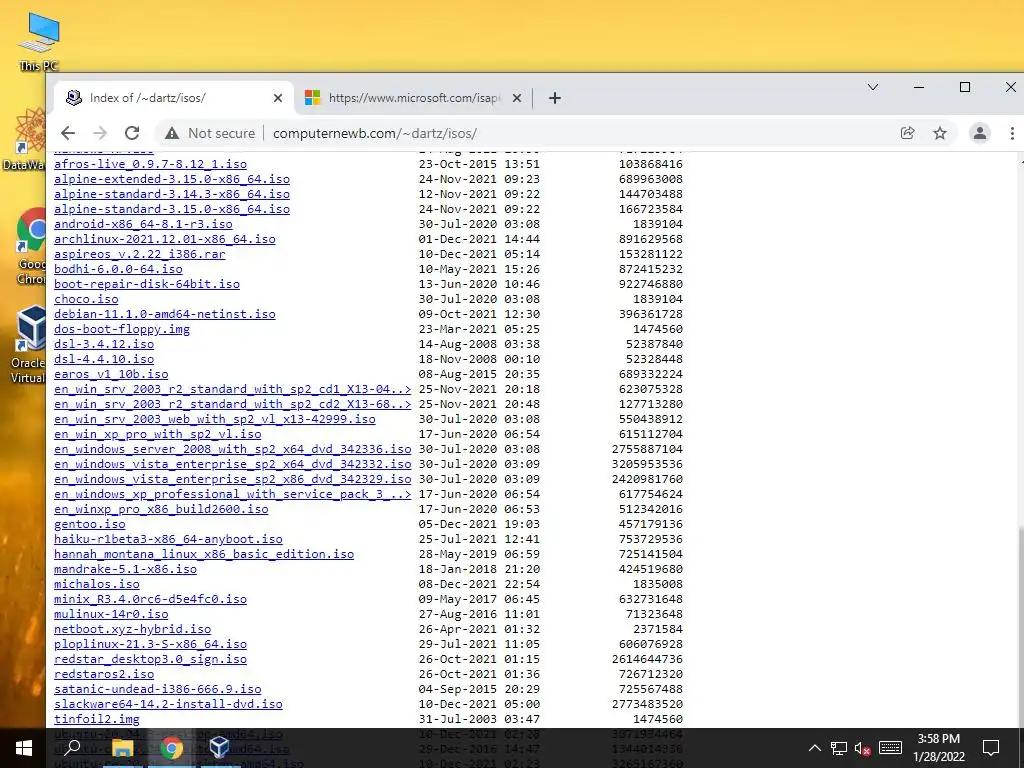Screen dimensions: 1024x768
Task: Click the mandrake-5.1-x86.iso link
Action: 125,569
